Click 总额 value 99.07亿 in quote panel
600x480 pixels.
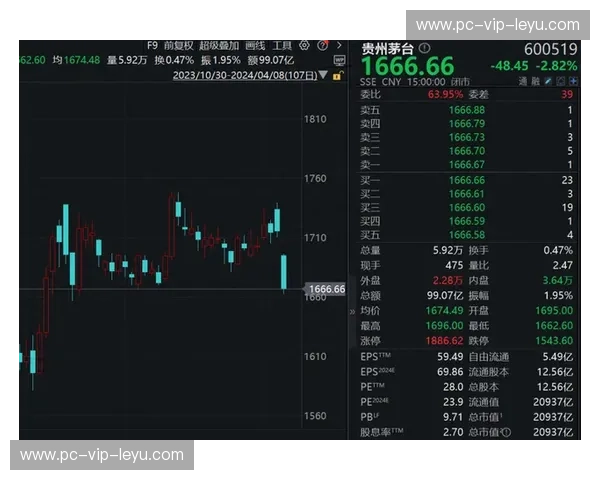pyautogui.click(x=445, y=296)
